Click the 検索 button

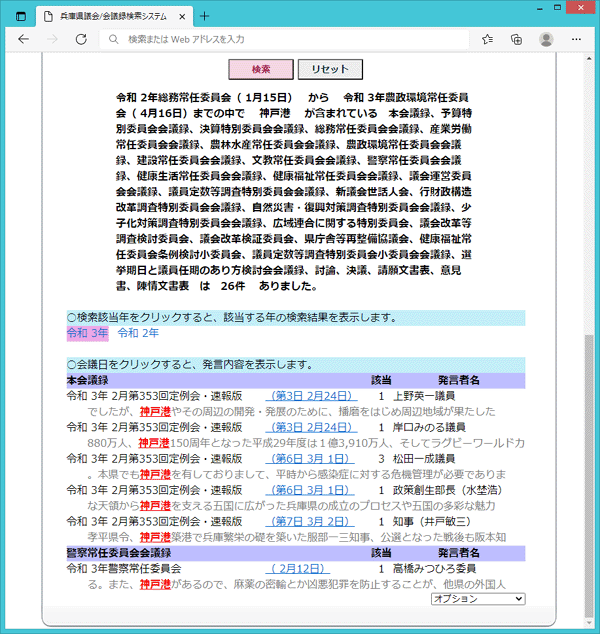tap(261, 69)
